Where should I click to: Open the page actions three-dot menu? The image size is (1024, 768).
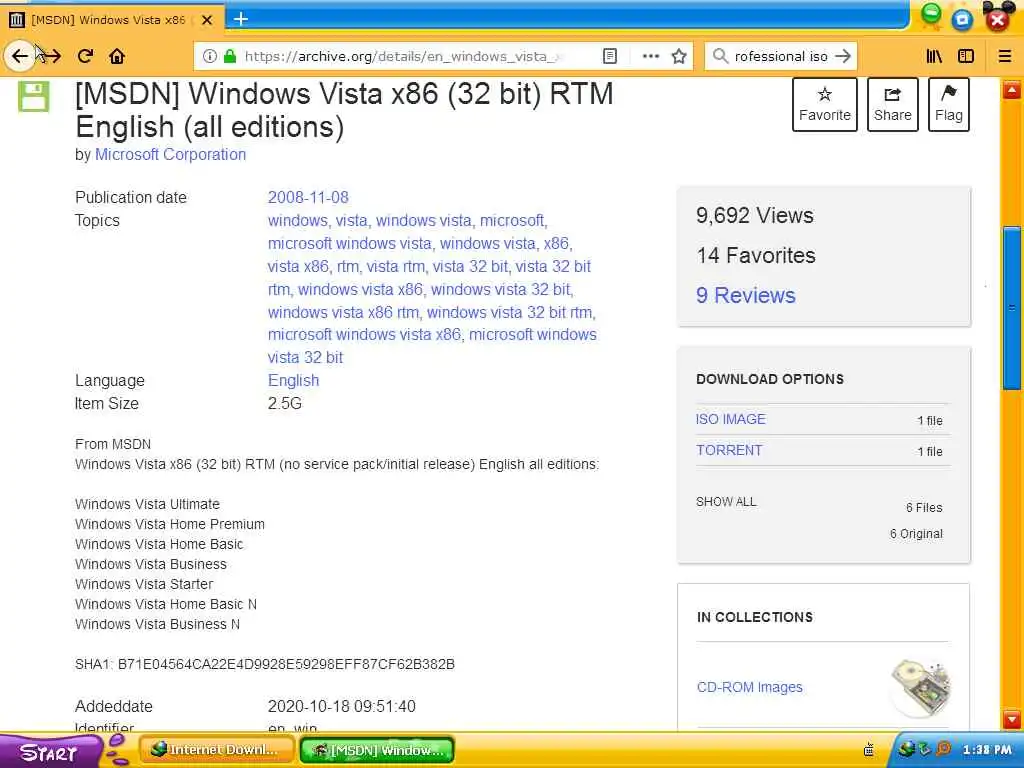point(650,56)
